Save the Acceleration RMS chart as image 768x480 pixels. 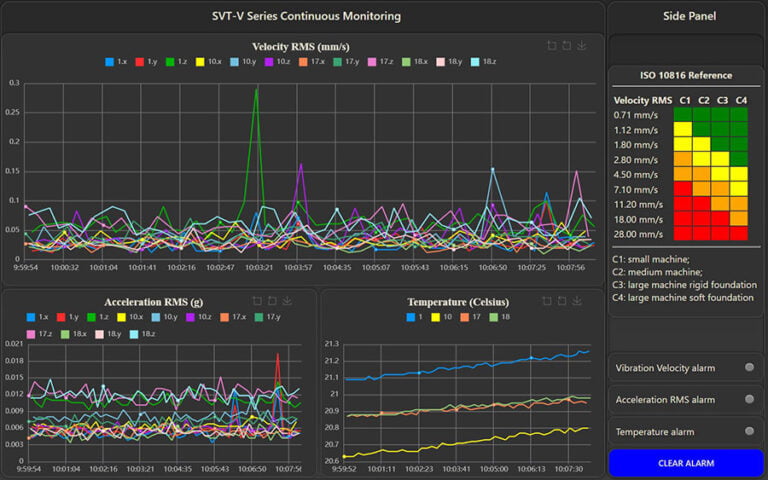pos(288,300)
